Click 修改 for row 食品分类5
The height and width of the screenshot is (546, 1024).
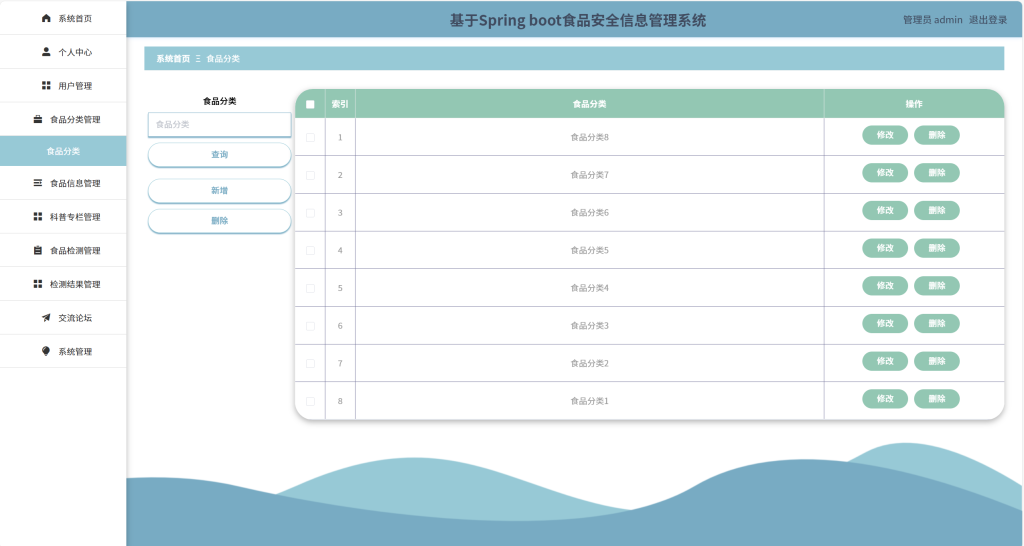[x=885, y=248]
